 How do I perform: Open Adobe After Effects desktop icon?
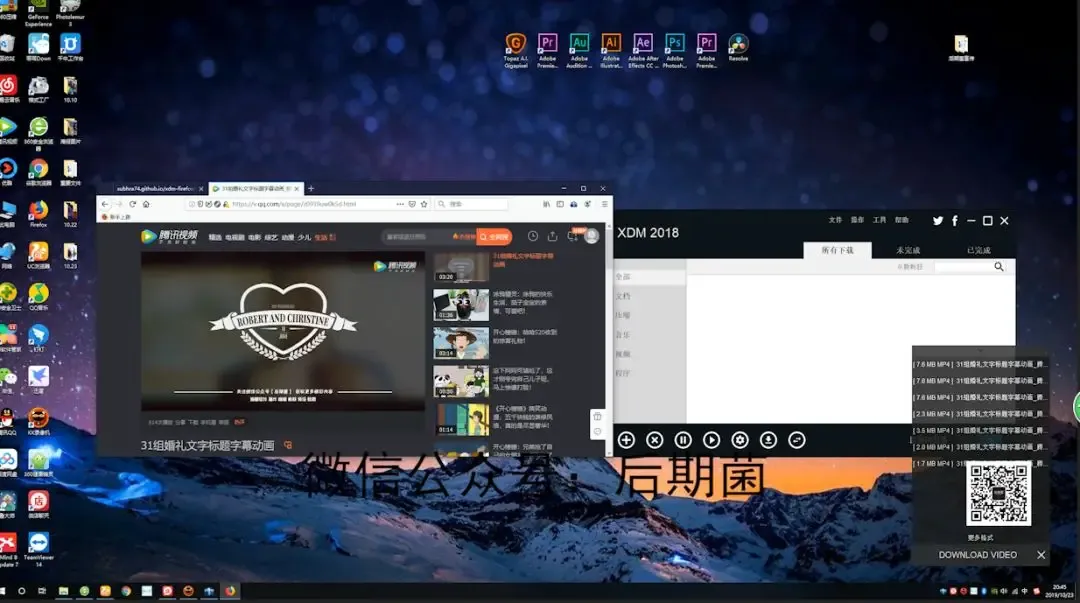643,50
